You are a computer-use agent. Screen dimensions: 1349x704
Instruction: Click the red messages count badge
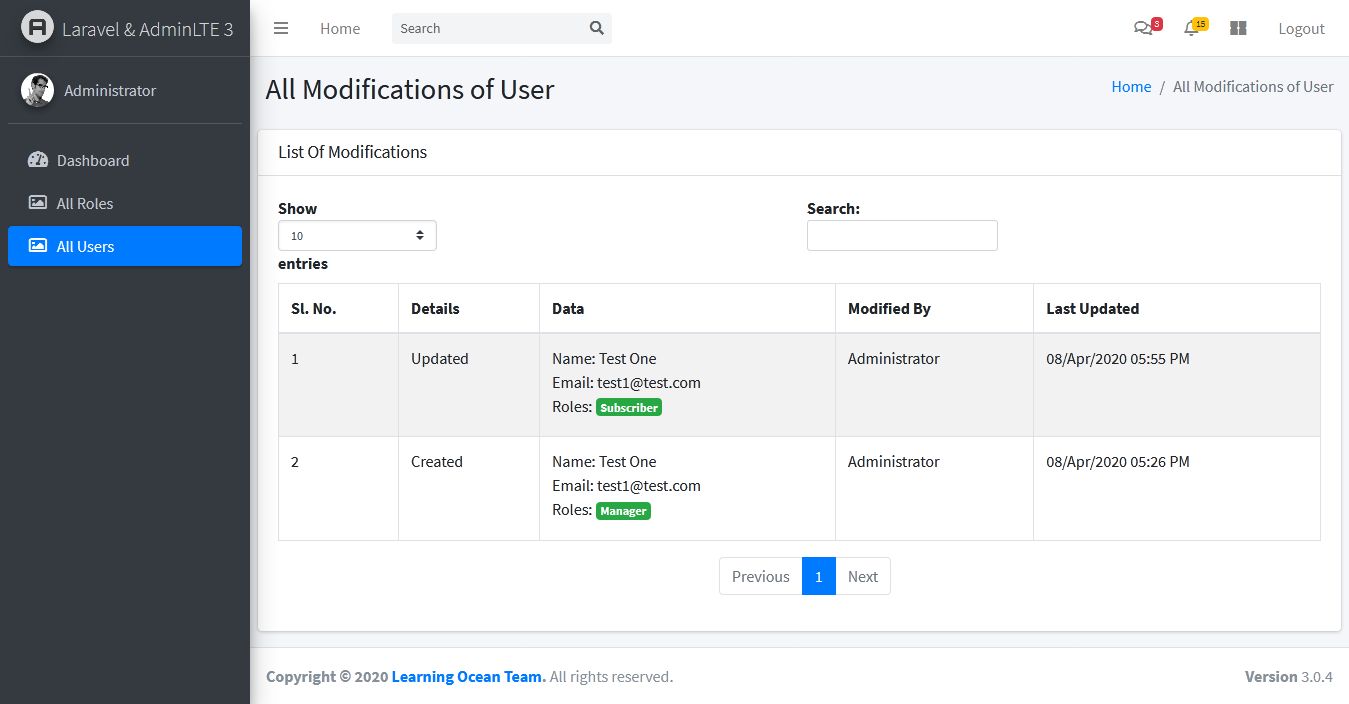(1157, 23)
